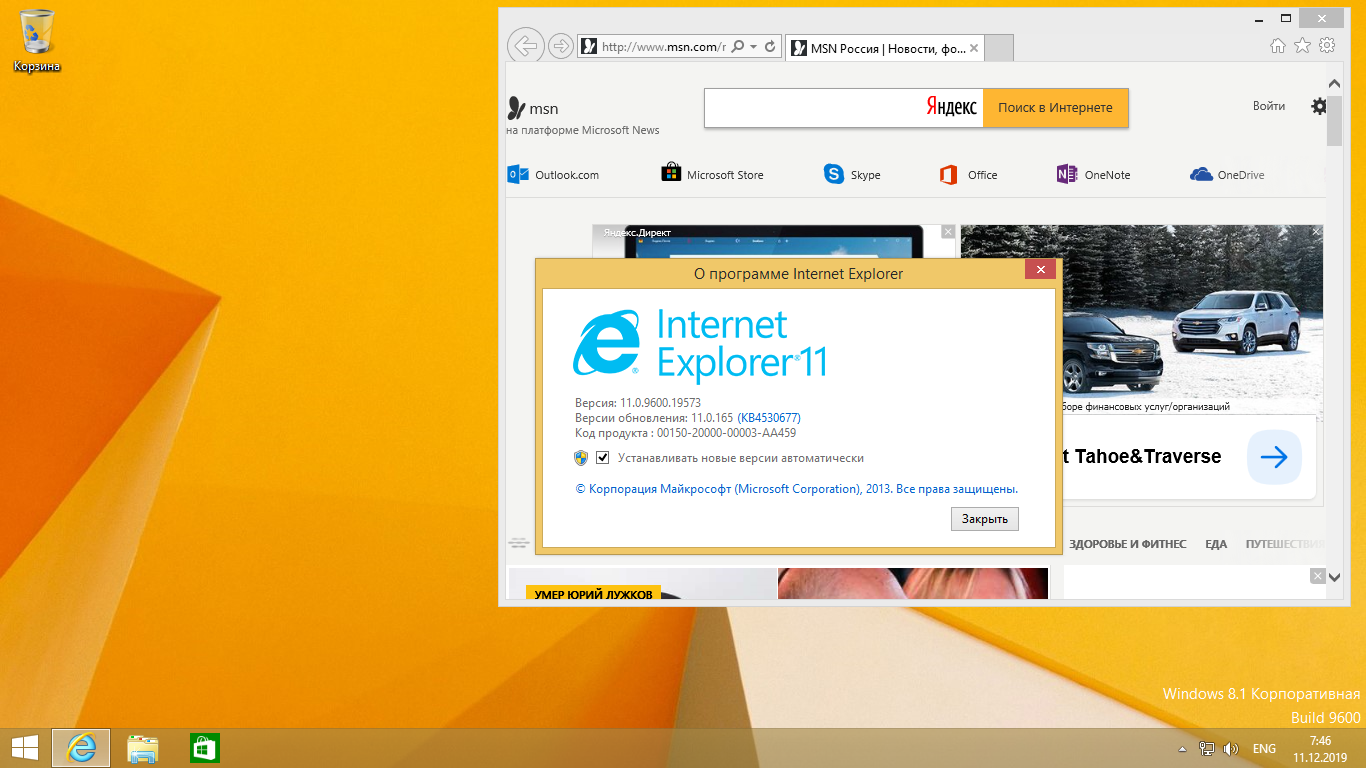Click the Microsoft Corporation copyright link
1366x768 pixels.
point(797,489)
